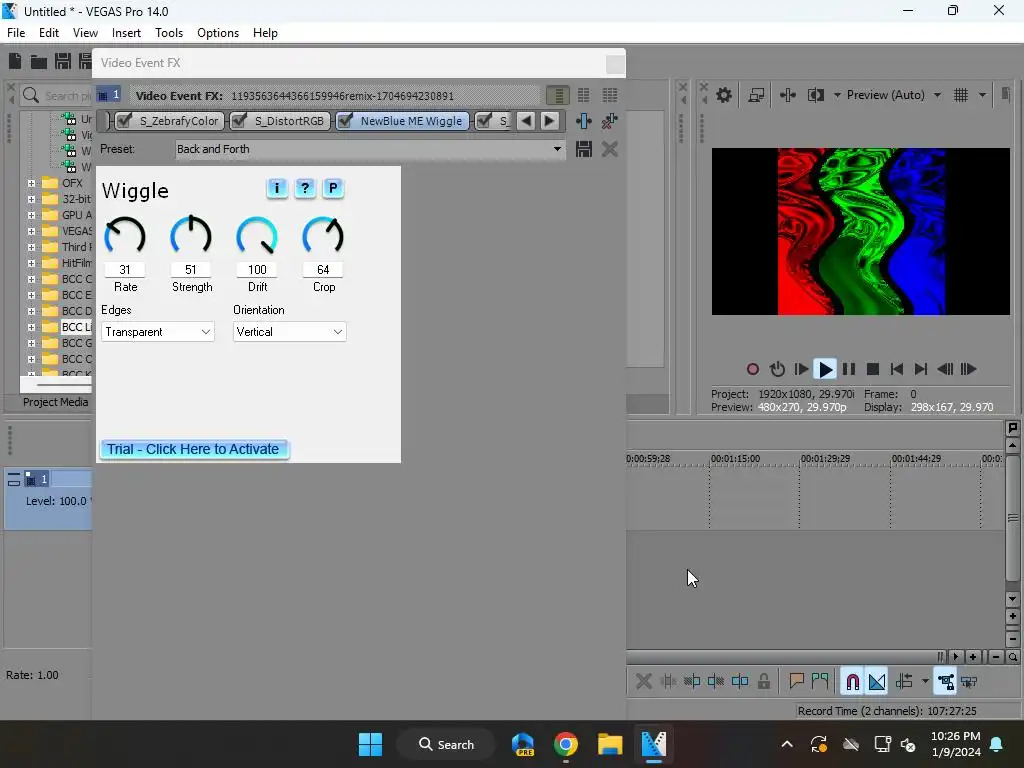Toggle the fourth S_ effect checkbox
The image size is (1024, 768).
(484, 121)
